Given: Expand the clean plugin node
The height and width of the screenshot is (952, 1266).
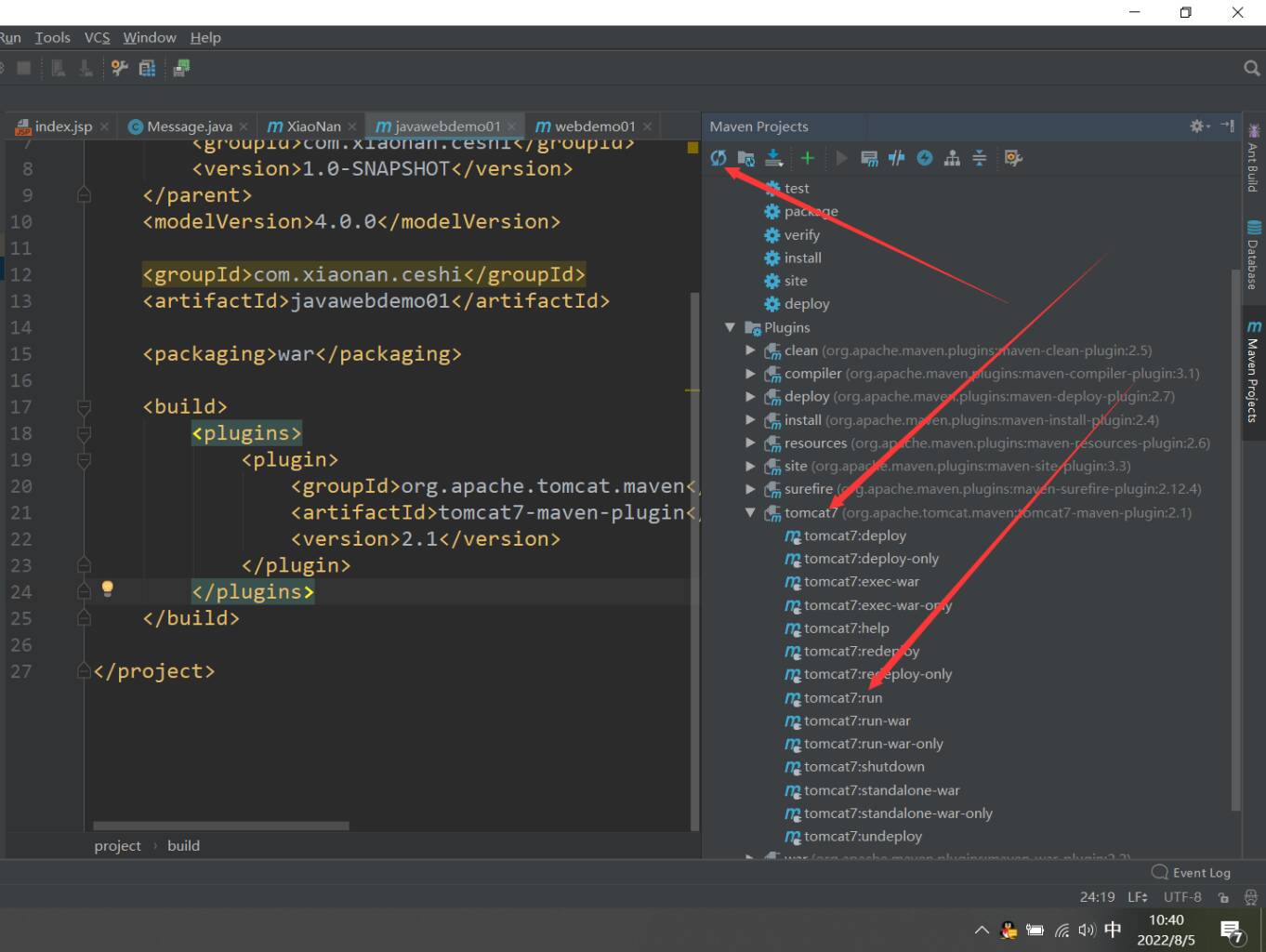Looking at the screenshot, I should [750, 350].
